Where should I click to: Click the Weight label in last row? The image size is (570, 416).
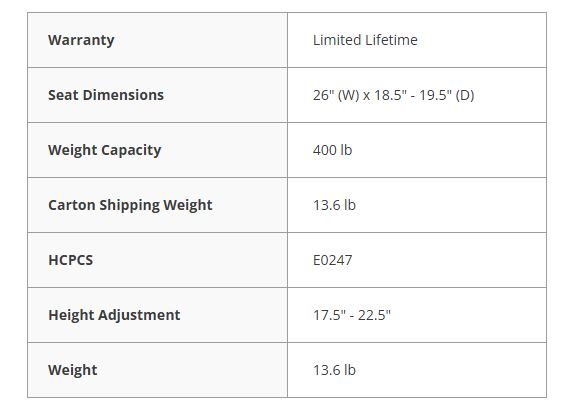(72, 370)
